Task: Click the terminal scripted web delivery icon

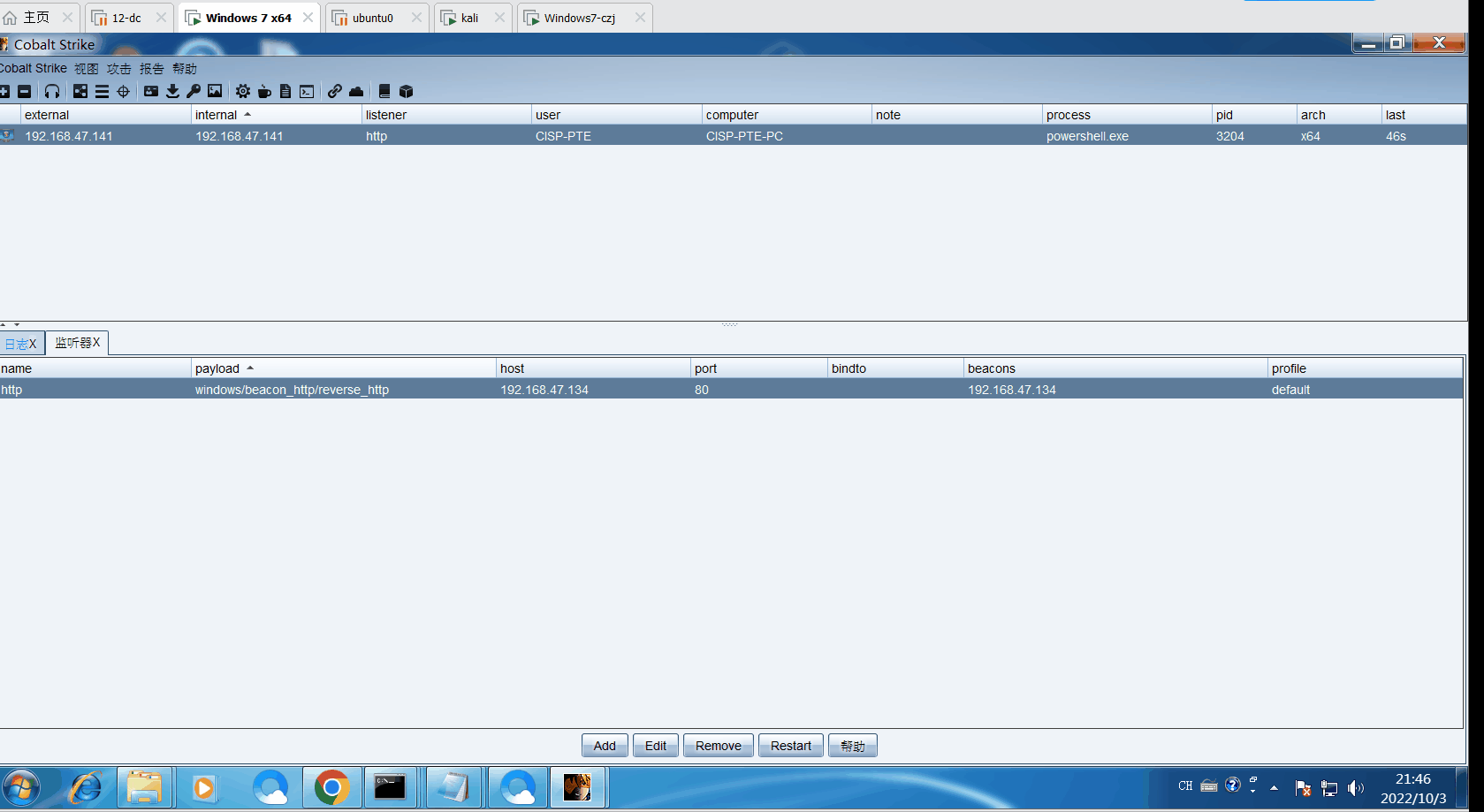Action: pyautogui.click(x=307, y=91)
